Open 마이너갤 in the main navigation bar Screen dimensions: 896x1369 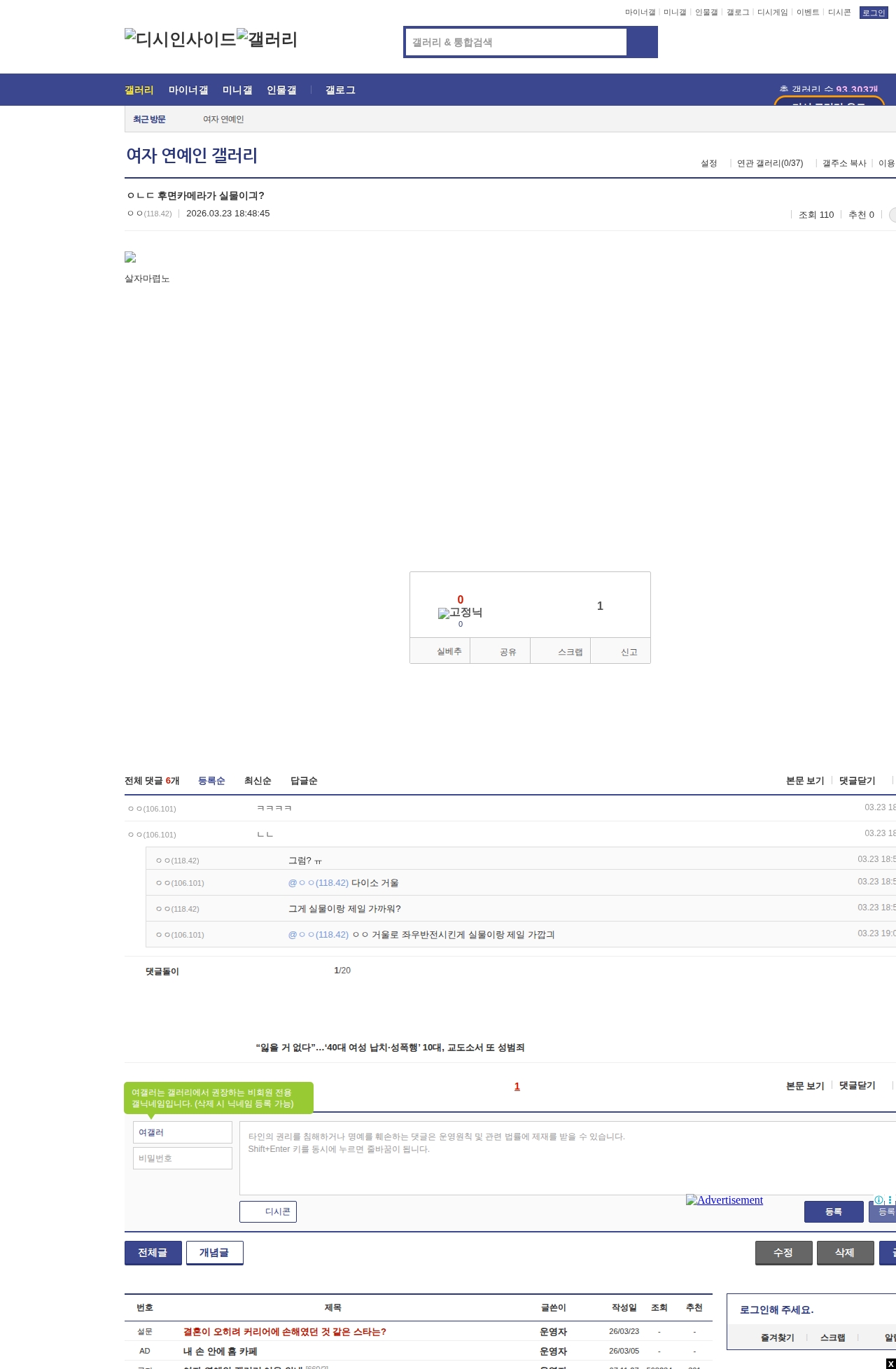tap(188, 90)
